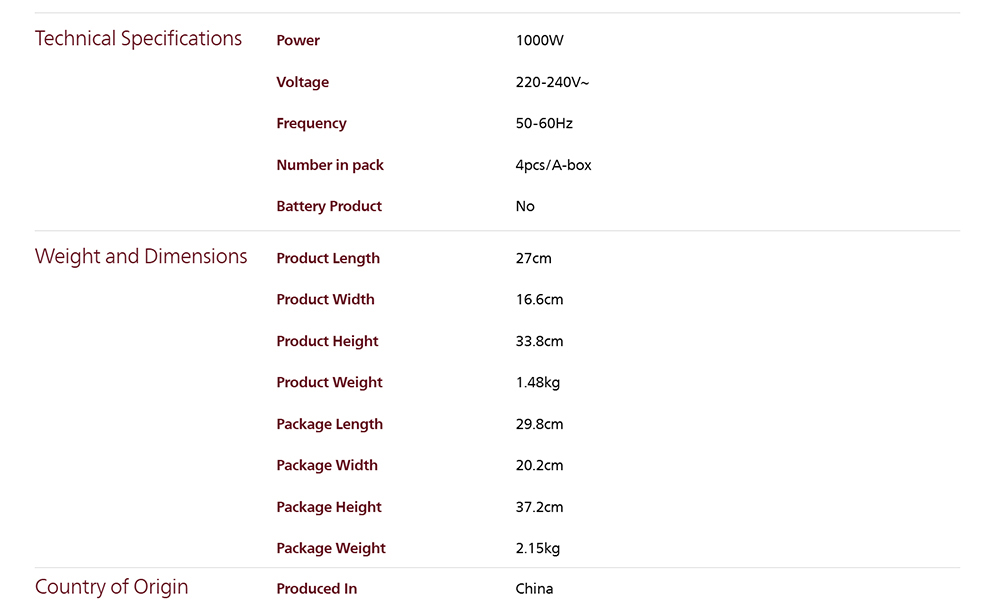Select the Power label
This screenshot has height=602, width=995.
tap(298, 41)
